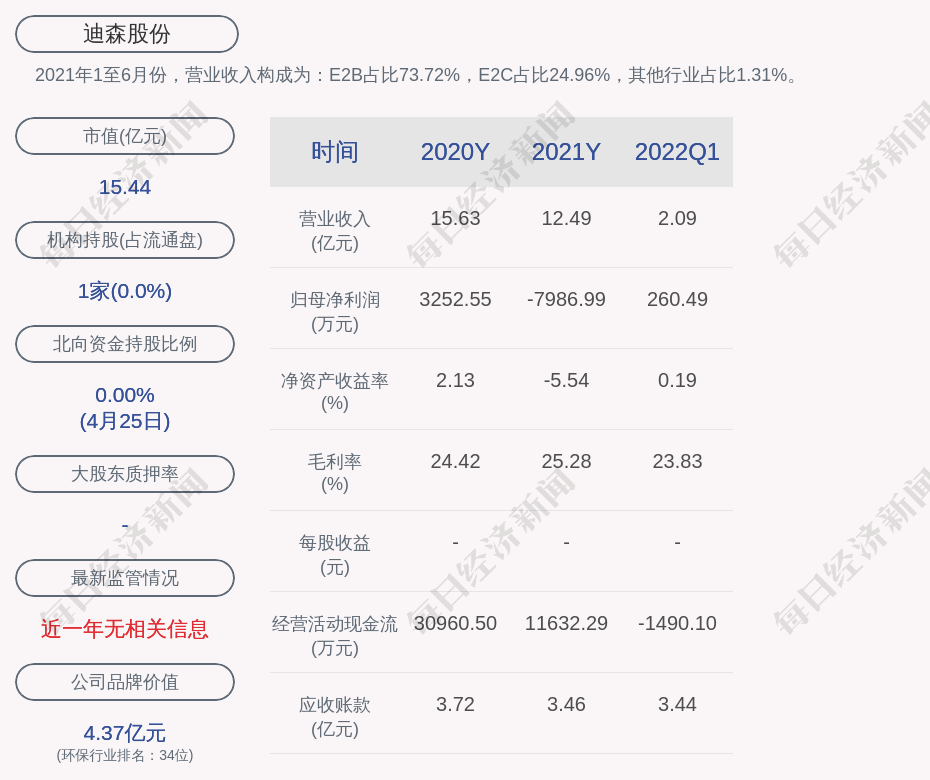Click the receivables value 3.44
The image size is (930, 780).
[x=677, y=705]
